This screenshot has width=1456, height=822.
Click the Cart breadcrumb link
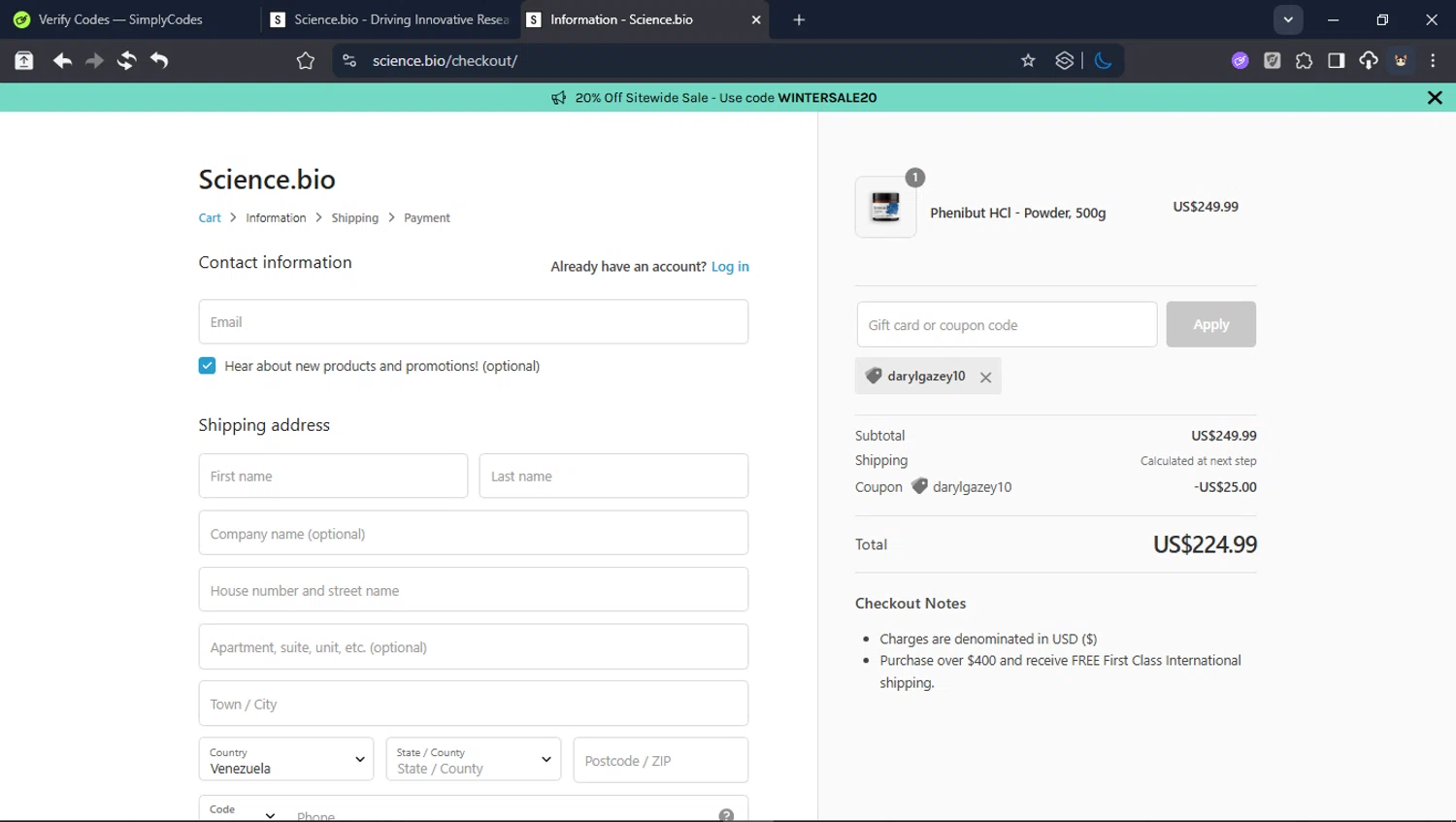(x=210, y=218)
